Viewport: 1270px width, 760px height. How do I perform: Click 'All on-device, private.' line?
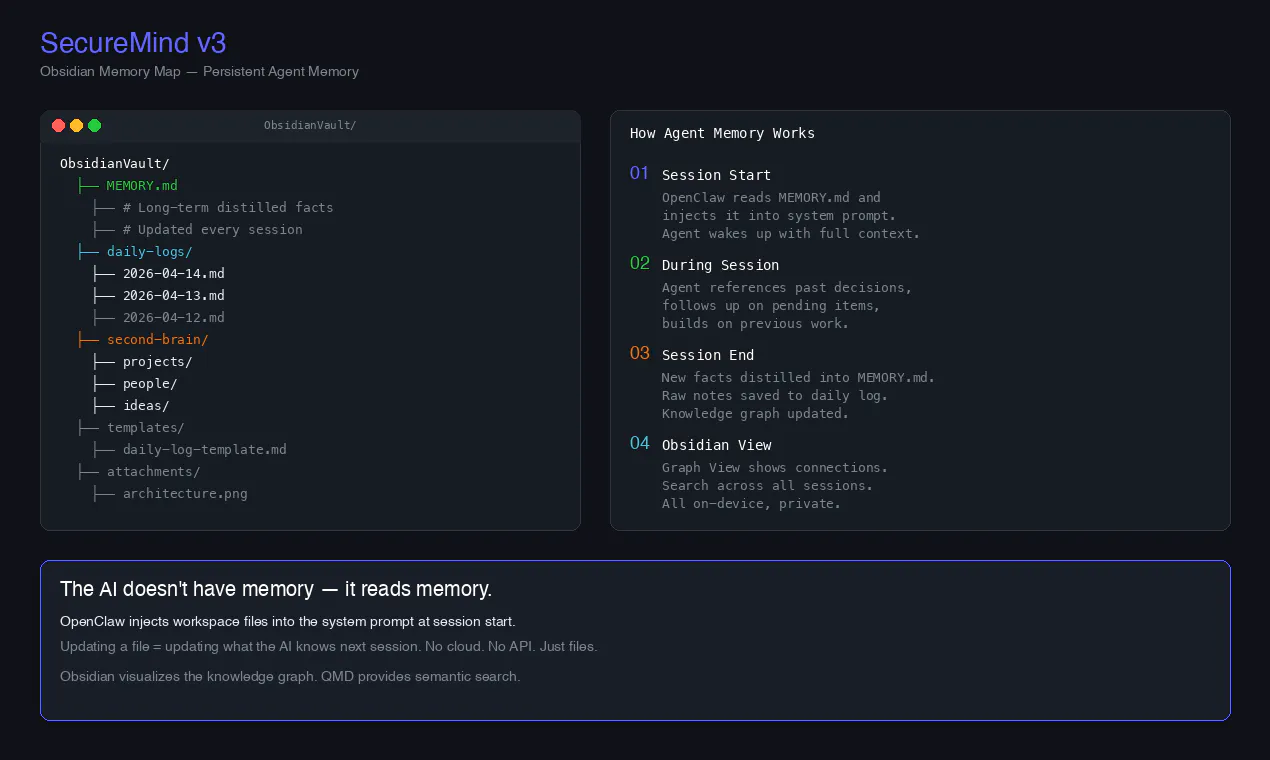[752, 503]
